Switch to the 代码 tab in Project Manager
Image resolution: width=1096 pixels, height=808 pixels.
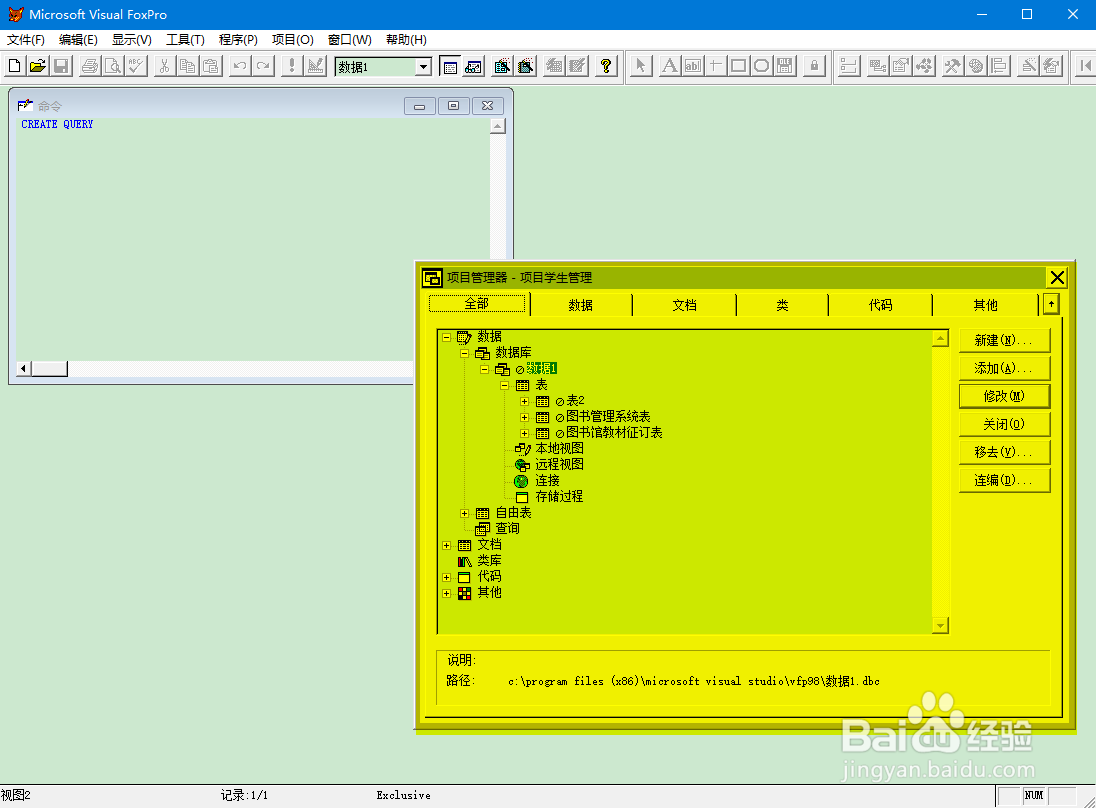(881, 305)
